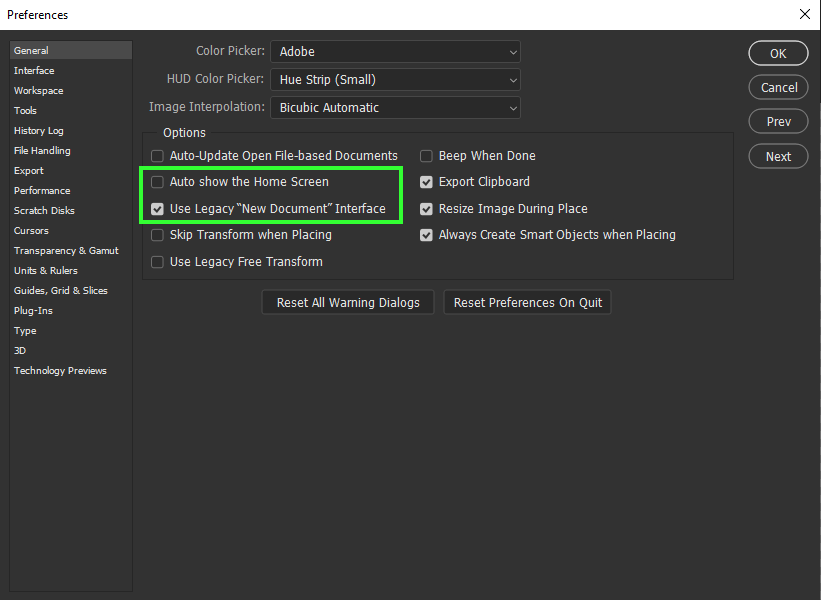Confirm preferences with OK
This screenshot has height=600, width=821.
[778, 53]
